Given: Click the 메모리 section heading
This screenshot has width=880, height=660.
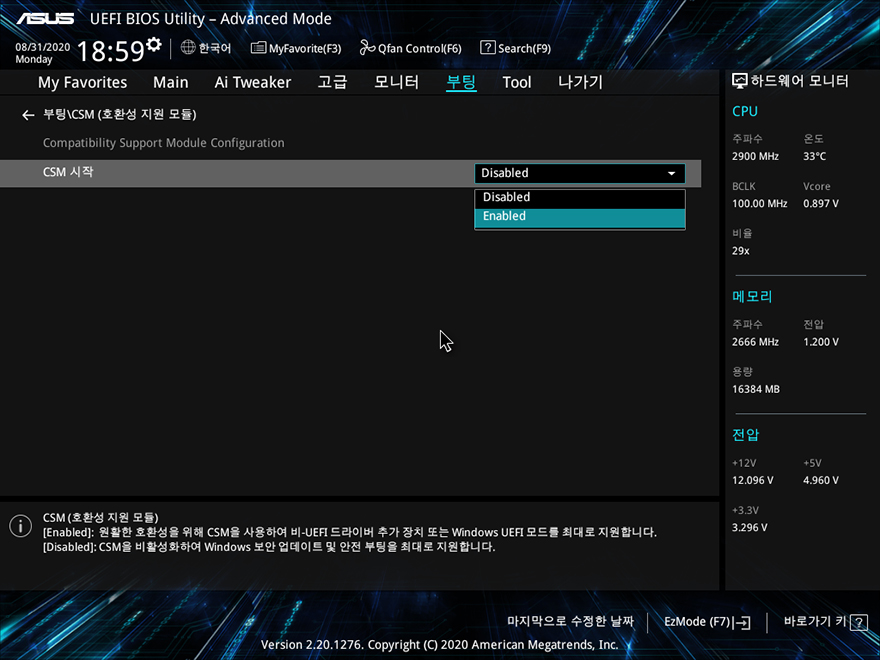Looking at the screenshot, I should [x=752, y=296].
